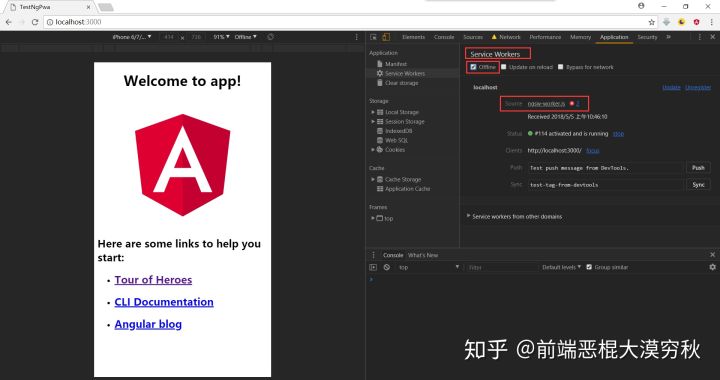Click the browser back arrow
This screenshot has height=380, width=720.
(x=8, y=22)
